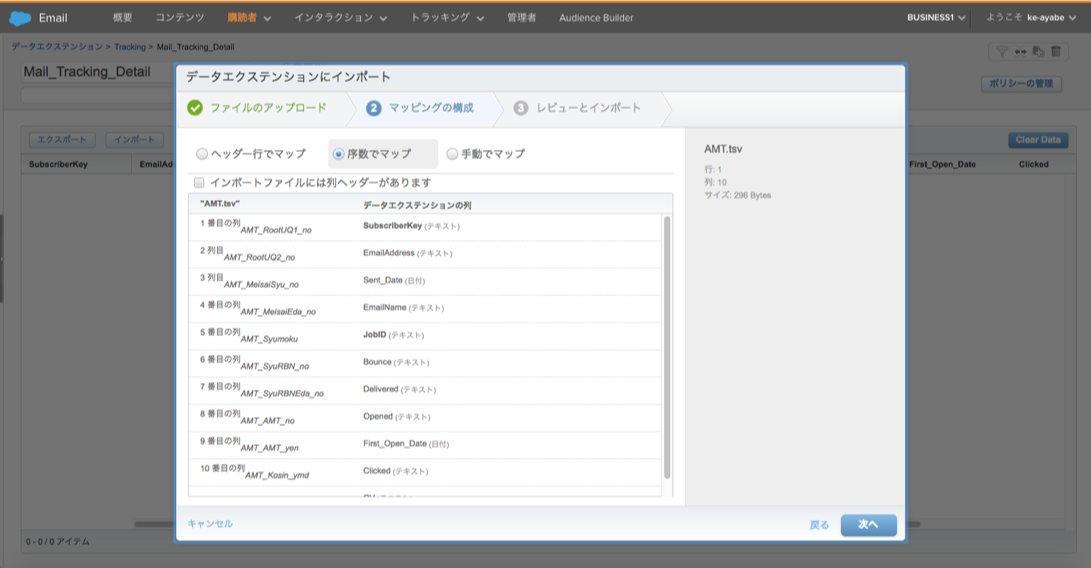Click AMT_RootUQ1_no column entry
The height and width of the screenshot is (568, 1091).
point(276,230)
